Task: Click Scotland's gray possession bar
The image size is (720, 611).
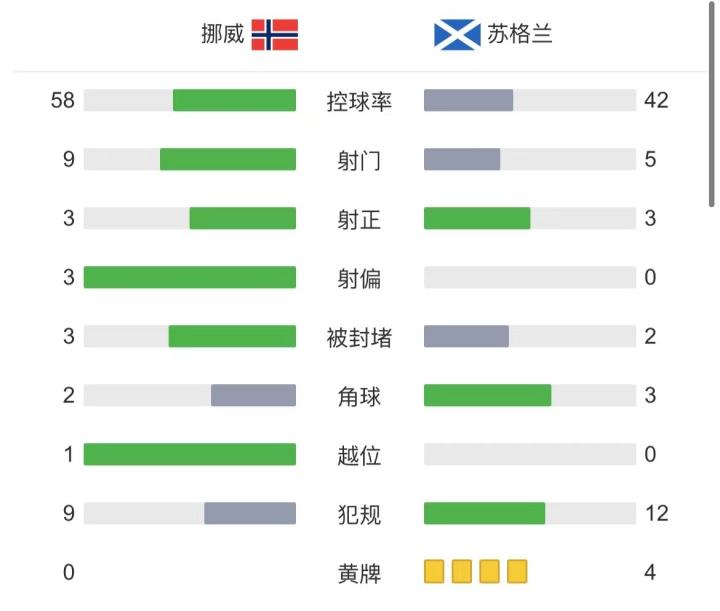Action: coord(468,101)
